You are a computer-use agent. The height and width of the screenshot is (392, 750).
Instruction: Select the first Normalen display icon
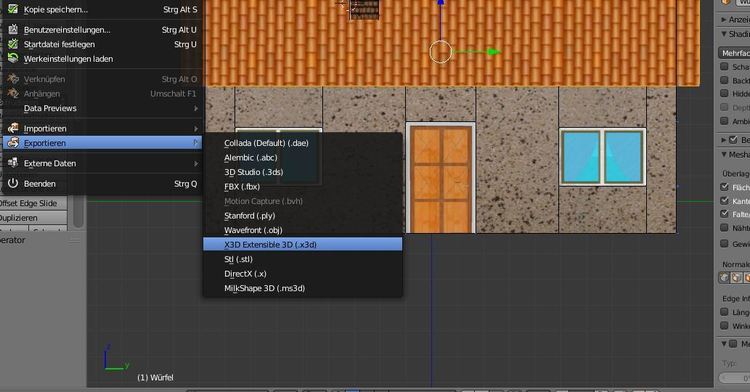point(725,278)
